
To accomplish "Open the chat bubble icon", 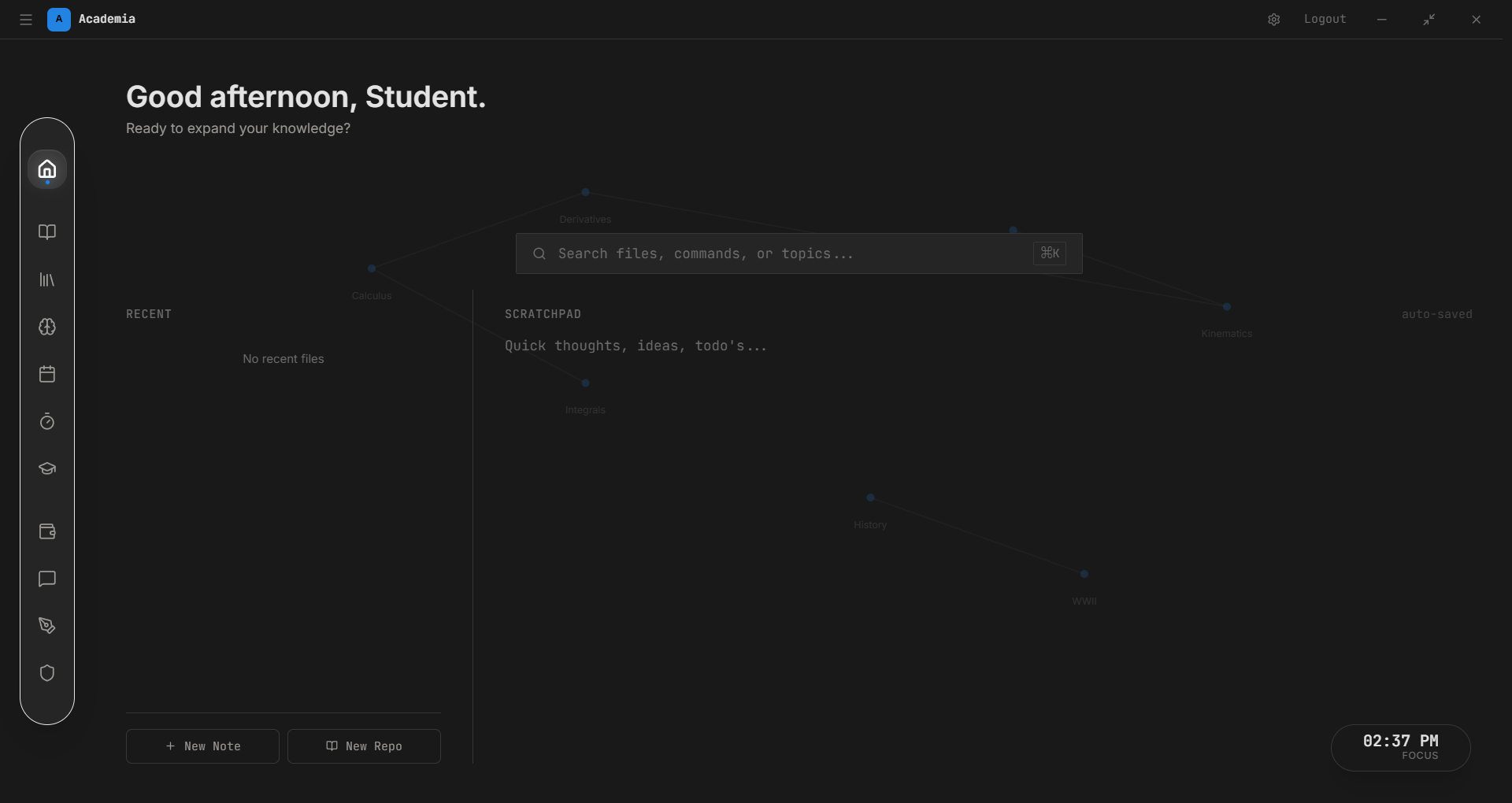I will 46,579.
